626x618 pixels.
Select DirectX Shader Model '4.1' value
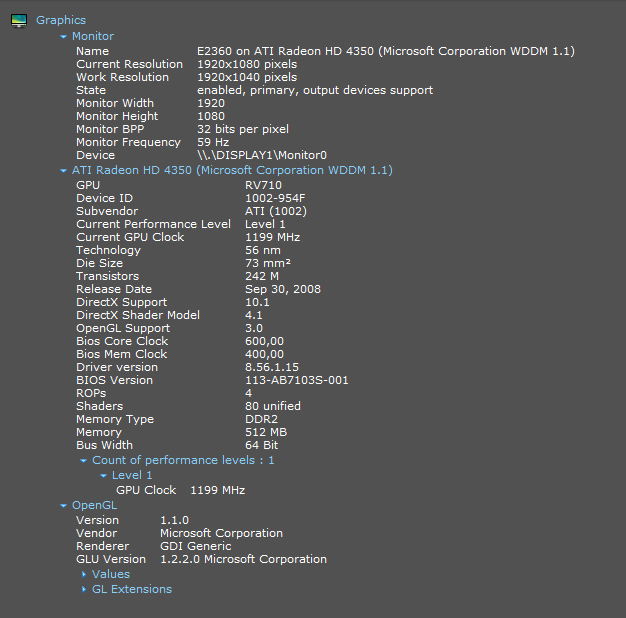(254, 315)
